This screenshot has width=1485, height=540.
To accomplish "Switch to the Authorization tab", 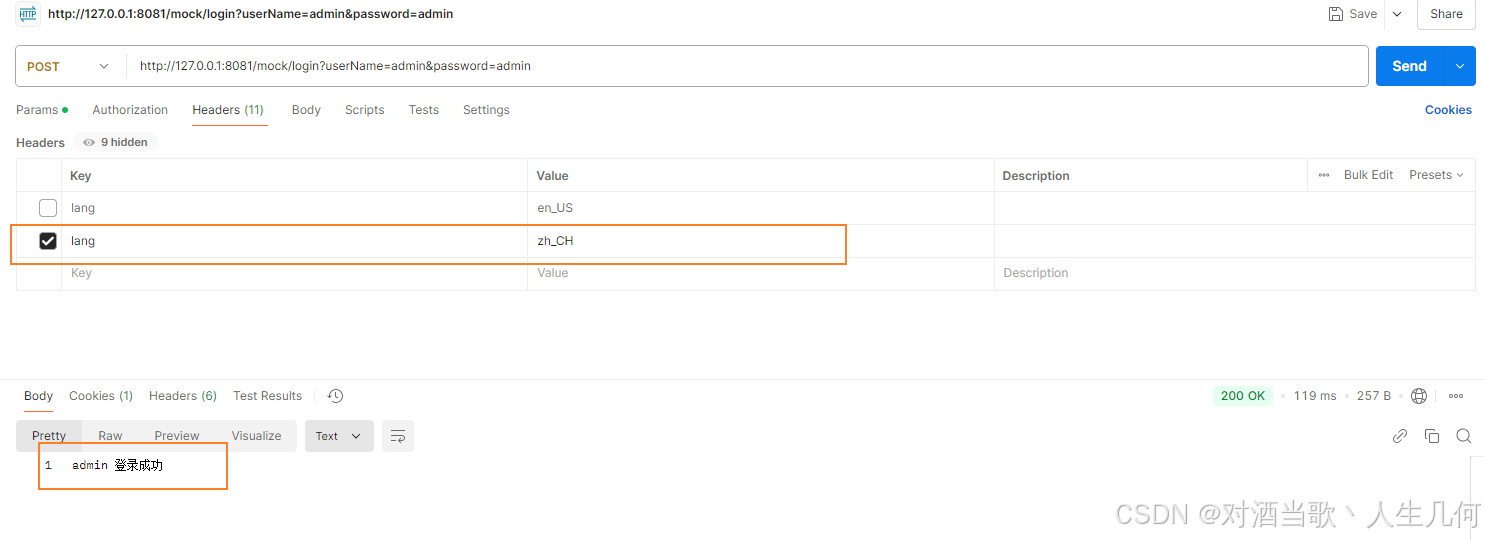I will [x=130, y=110].
